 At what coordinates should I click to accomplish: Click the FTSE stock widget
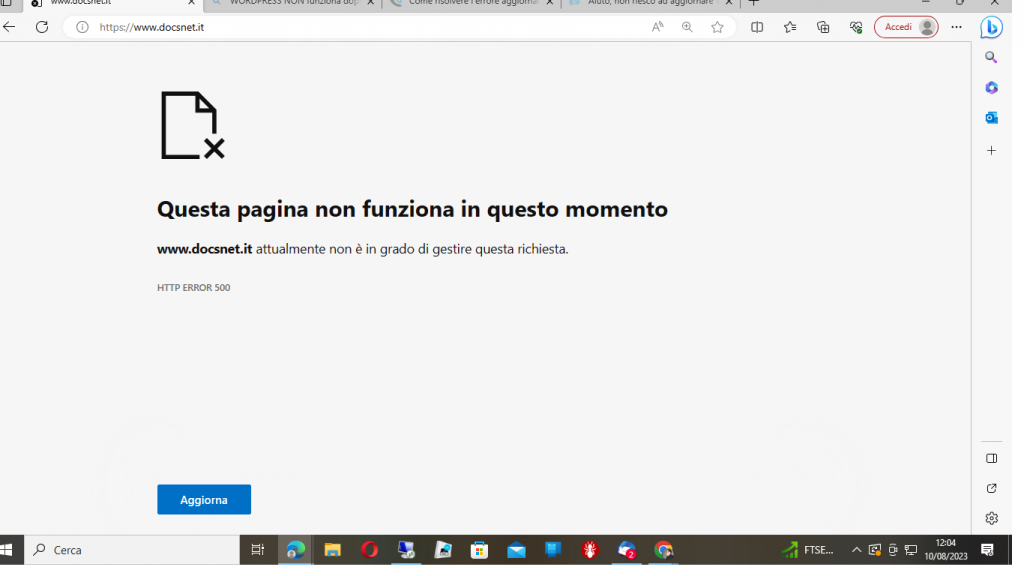click(x=808, y=550)
